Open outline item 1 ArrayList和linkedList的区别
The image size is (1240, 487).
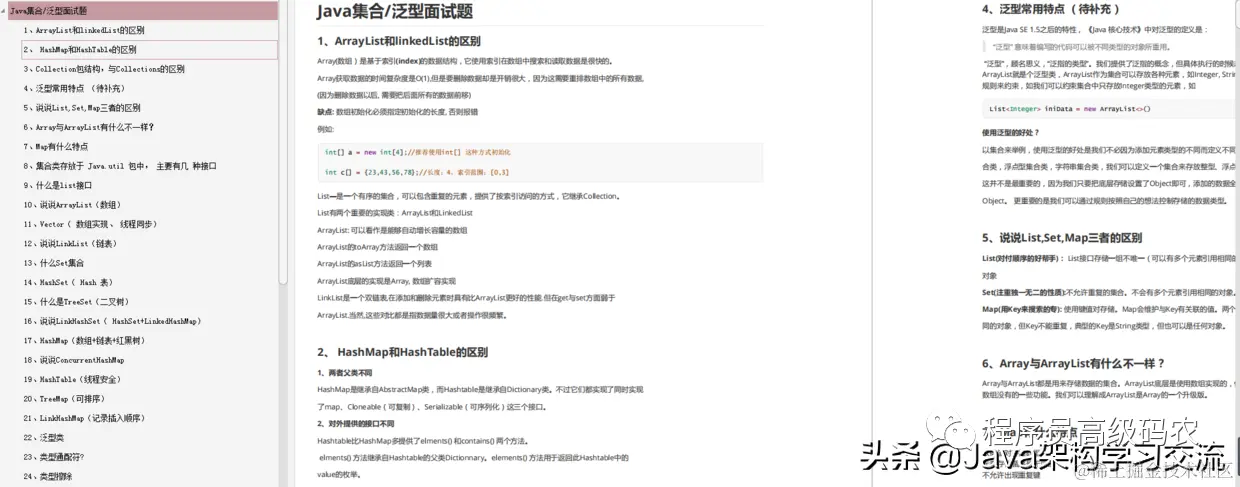click(84, 30)
